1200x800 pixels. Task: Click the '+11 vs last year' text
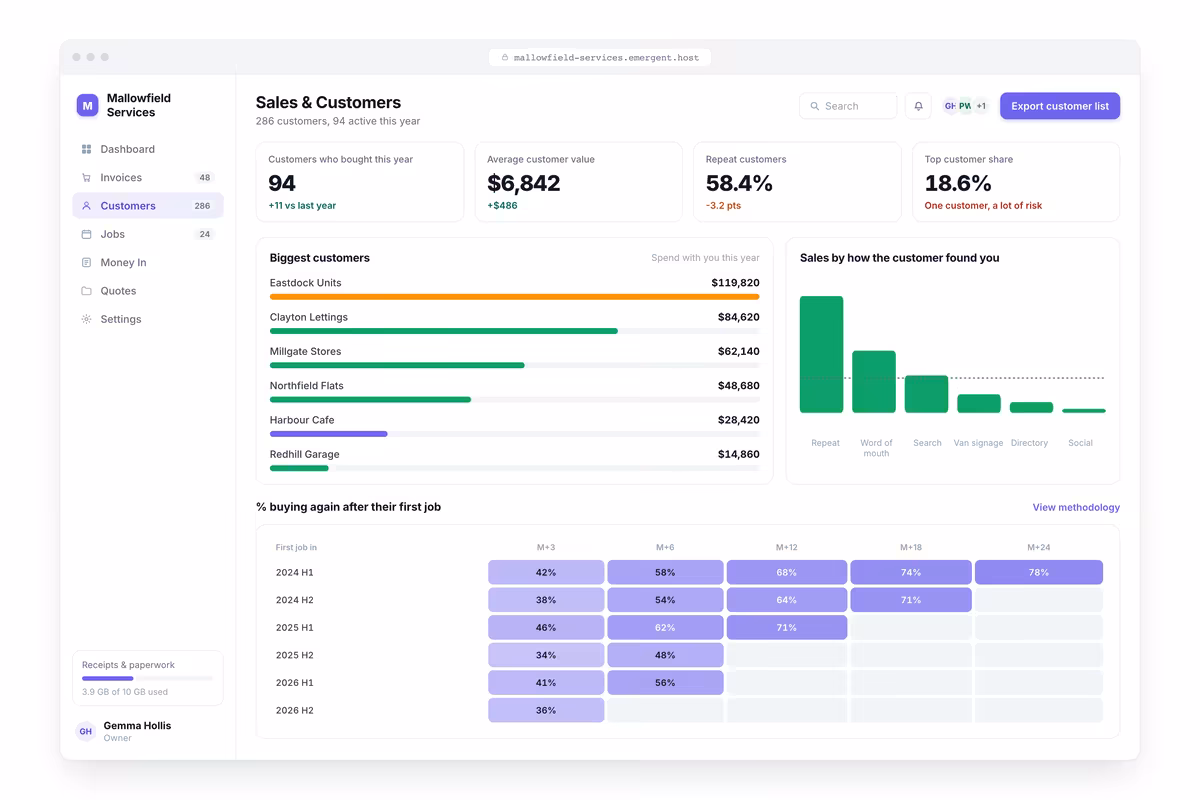click(302, 206)
